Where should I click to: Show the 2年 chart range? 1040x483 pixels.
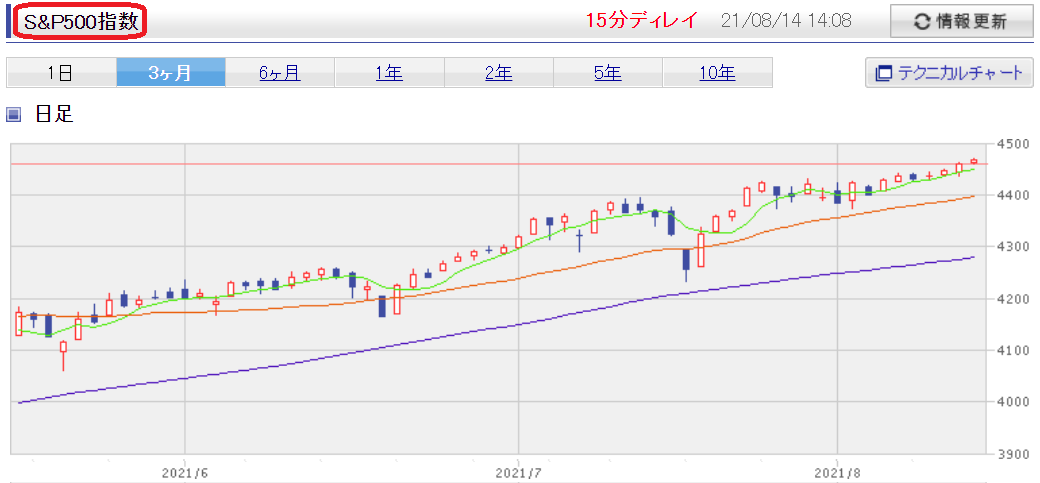(x=499, y=72)
